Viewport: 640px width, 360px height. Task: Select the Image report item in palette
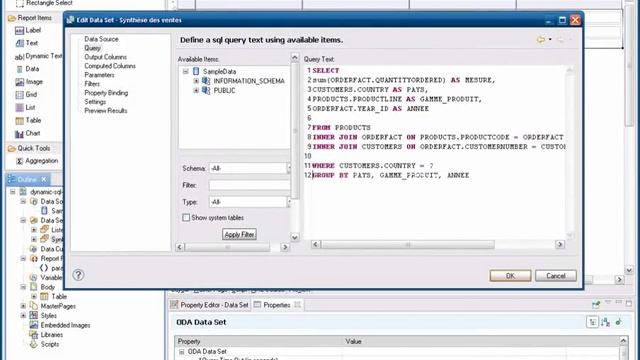[x=29, y=82]
